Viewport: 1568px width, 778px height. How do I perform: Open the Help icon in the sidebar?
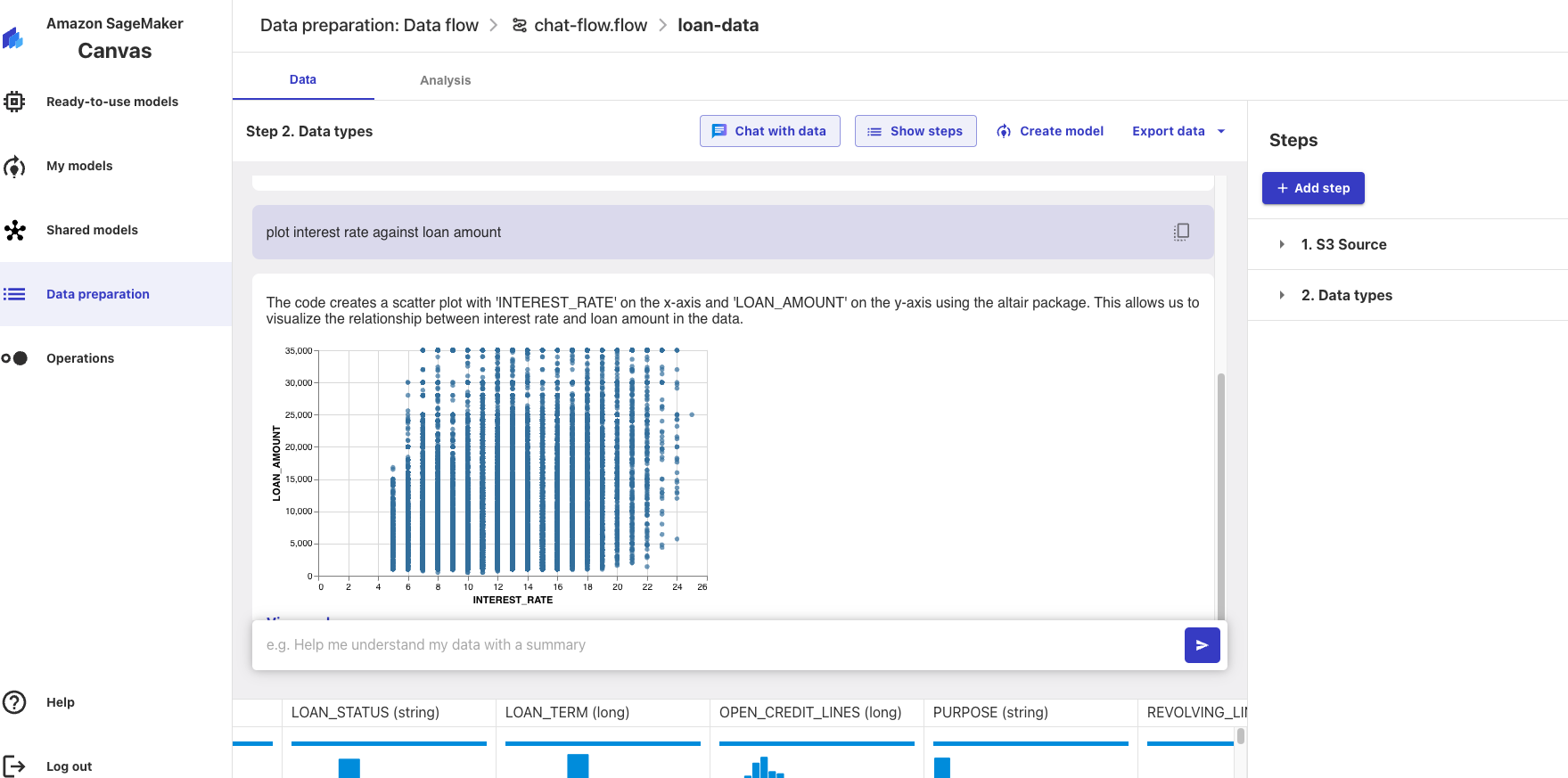[x=14, y=702]
